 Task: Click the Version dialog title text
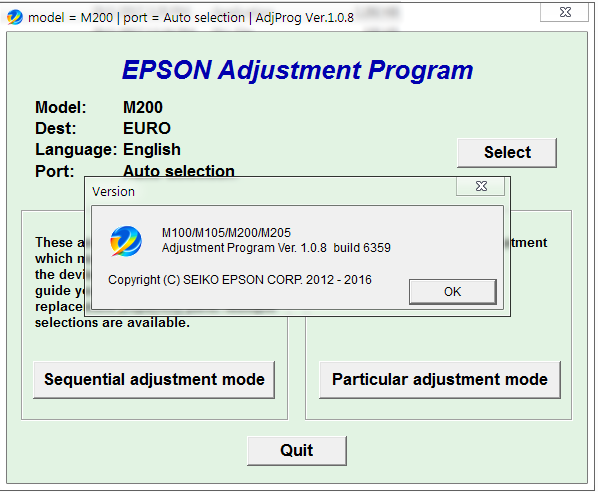(114, 191)
